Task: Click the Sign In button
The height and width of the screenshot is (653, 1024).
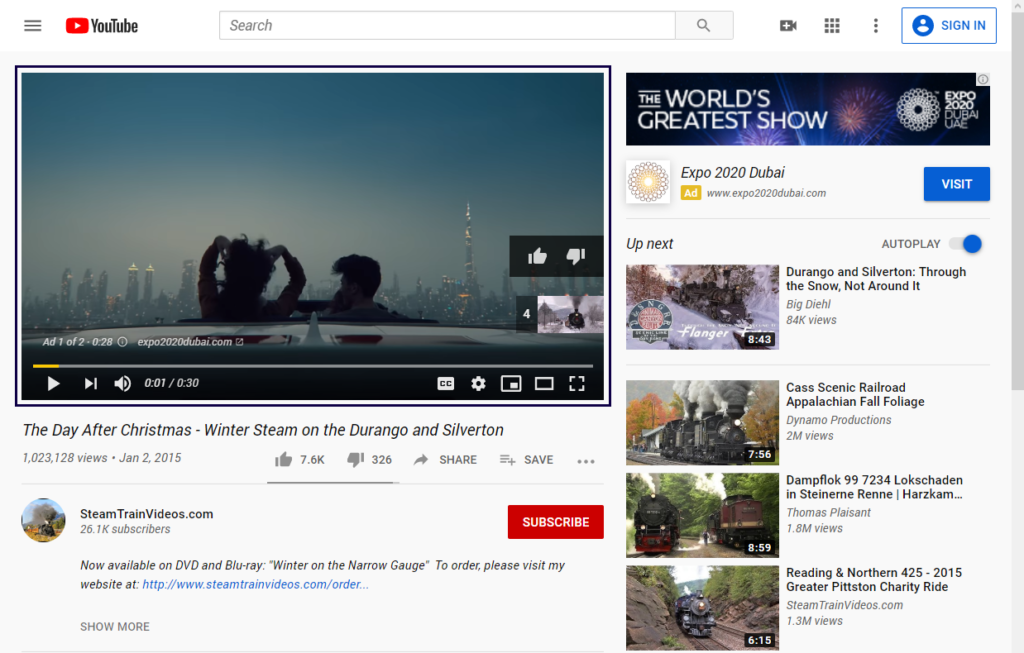Action: coord(949,25)
